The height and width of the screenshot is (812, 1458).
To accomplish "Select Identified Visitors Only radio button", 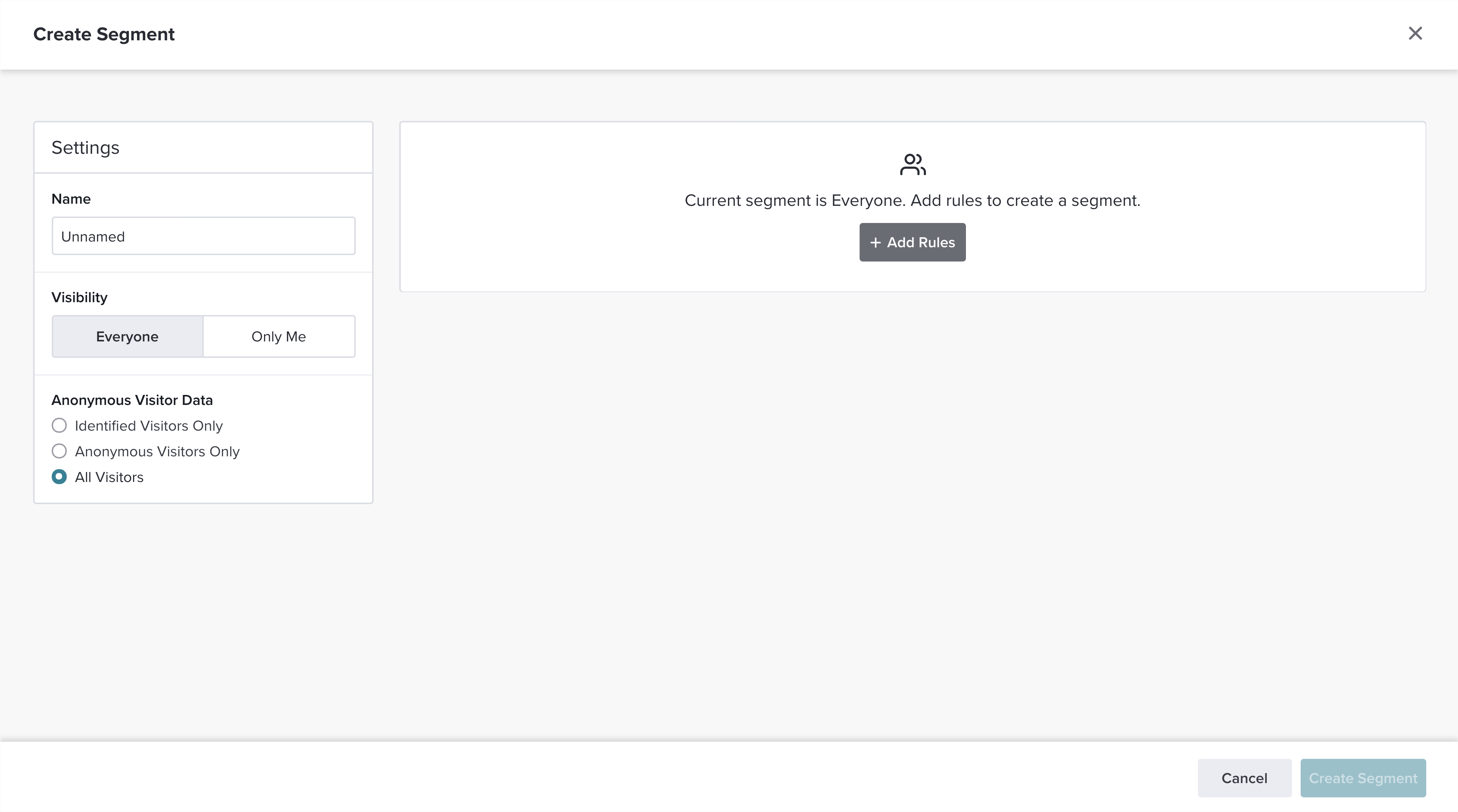I will click(59, 425).
